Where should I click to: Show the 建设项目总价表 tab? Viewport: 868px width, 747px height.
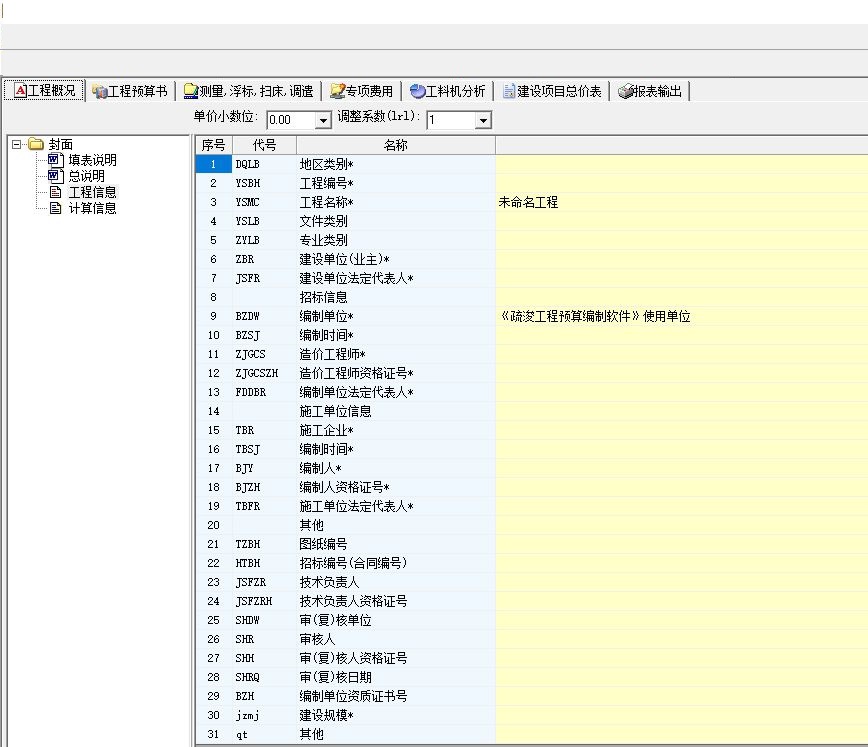[x=552, y=91]
